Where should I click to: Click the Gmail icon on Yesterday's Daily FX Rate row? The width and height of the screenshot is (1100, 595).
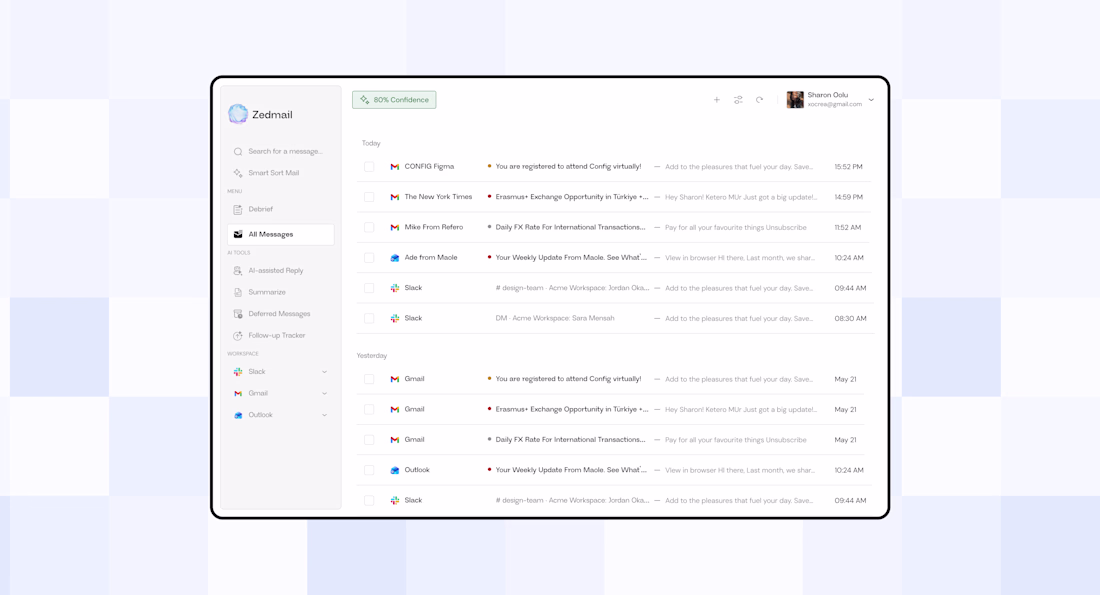pos(394,440)
